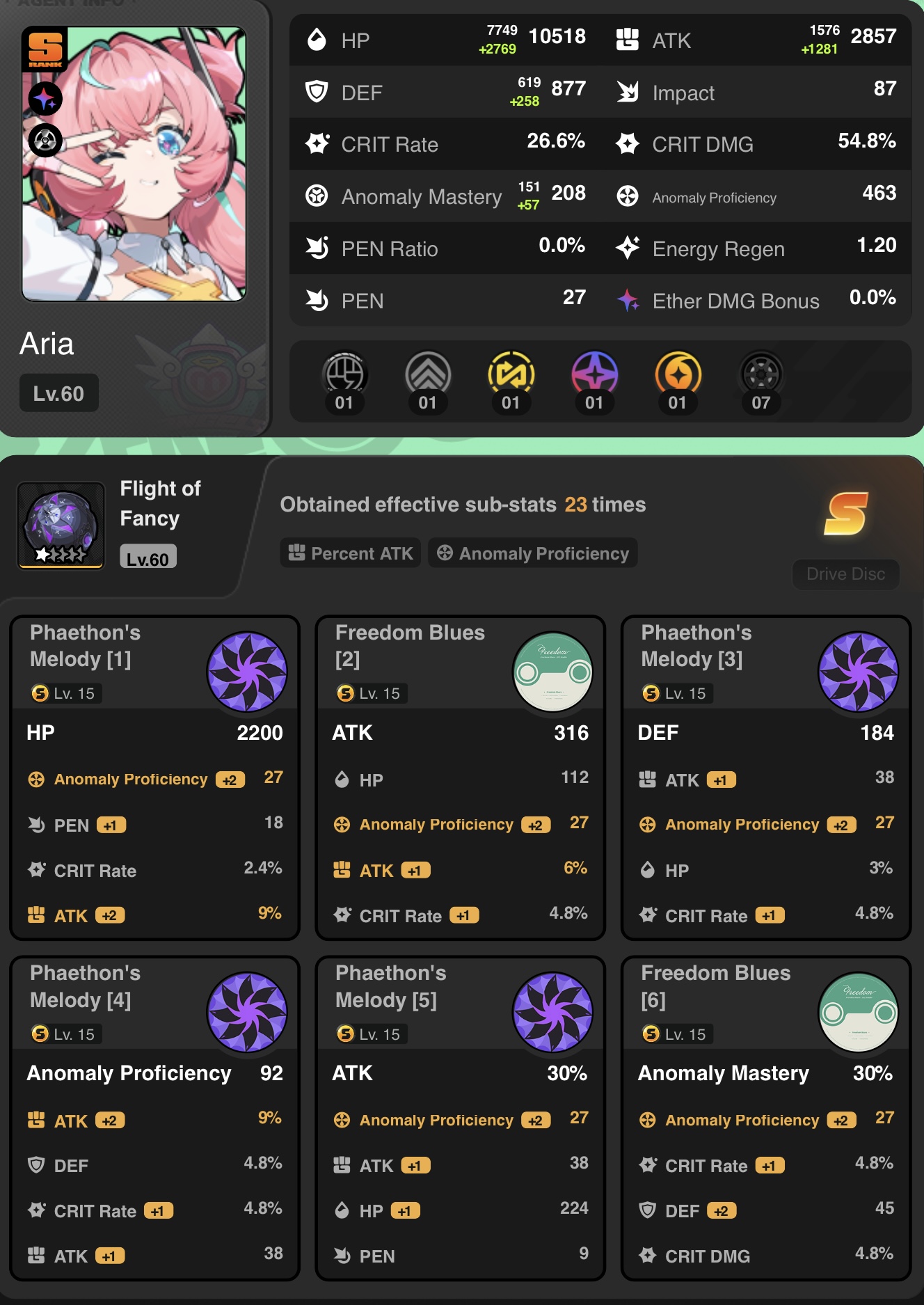Screen dimensions: 924x1305
Task: Click the Ether DMG Bonus stat row
Action: tap(756, 301)
